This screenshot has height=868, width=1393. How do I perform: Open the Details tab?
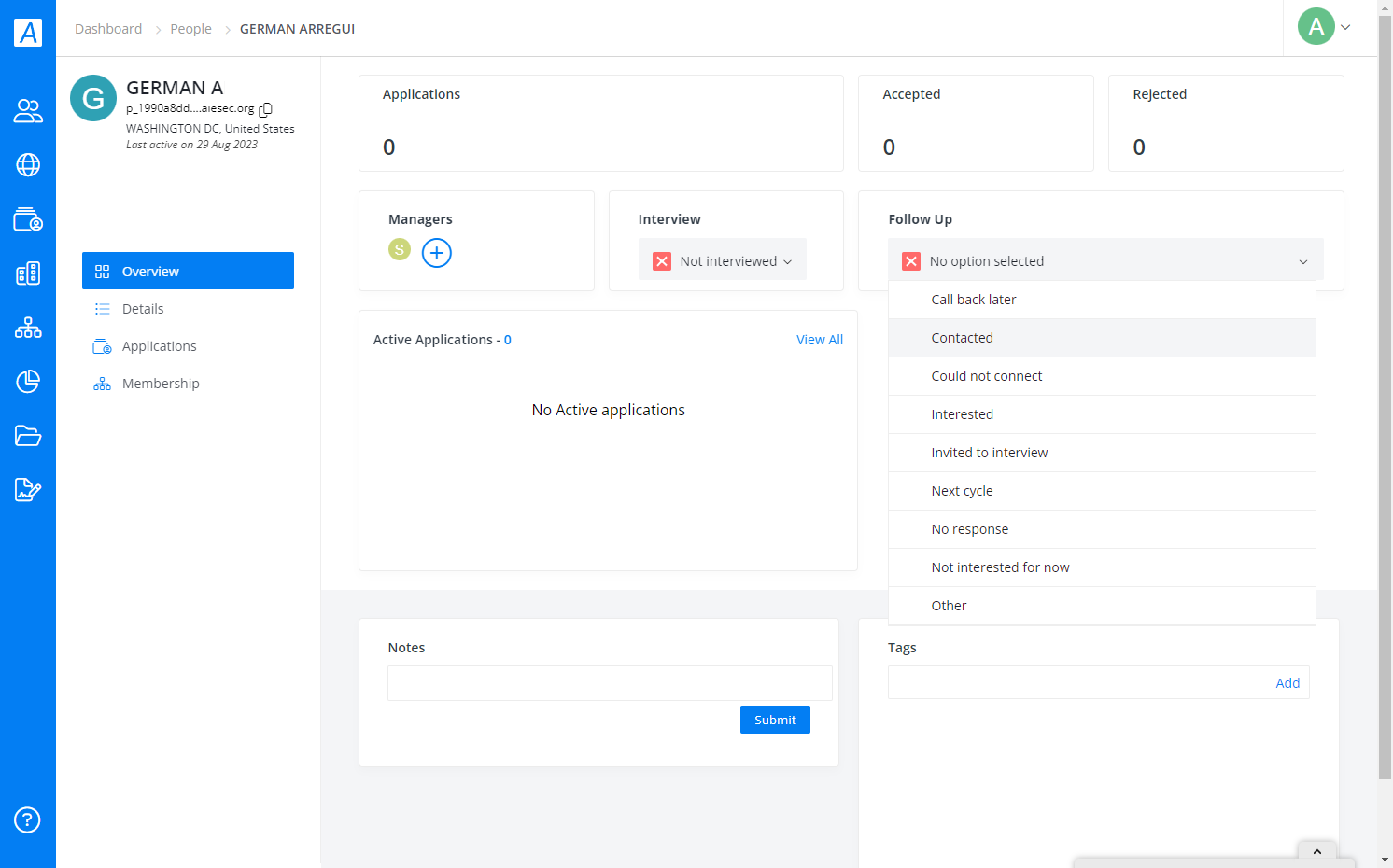188,309
